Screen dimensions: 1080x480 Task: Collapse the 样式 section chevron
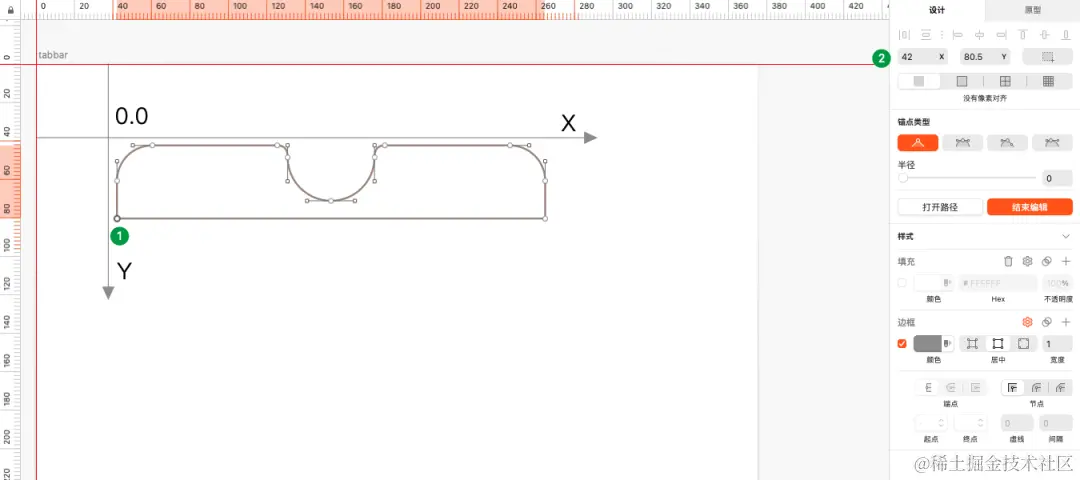point(1066,236)
